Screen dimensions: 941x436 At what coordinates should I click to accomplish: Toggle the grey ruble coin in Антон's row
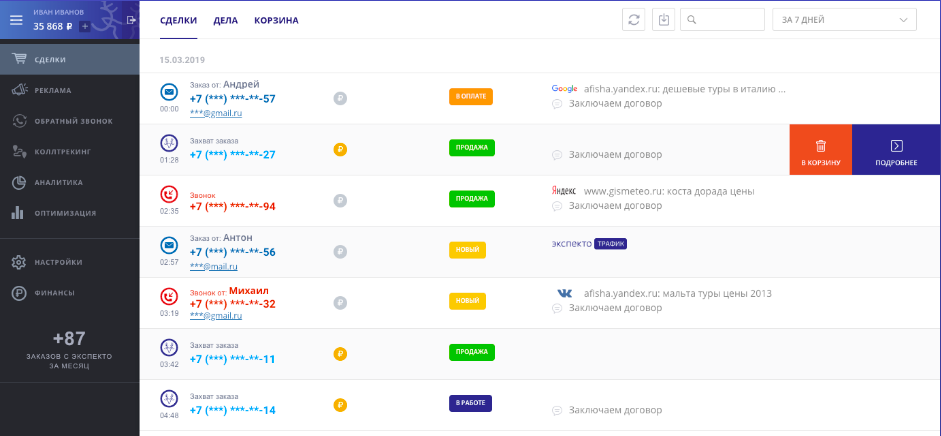coord(340,250)
